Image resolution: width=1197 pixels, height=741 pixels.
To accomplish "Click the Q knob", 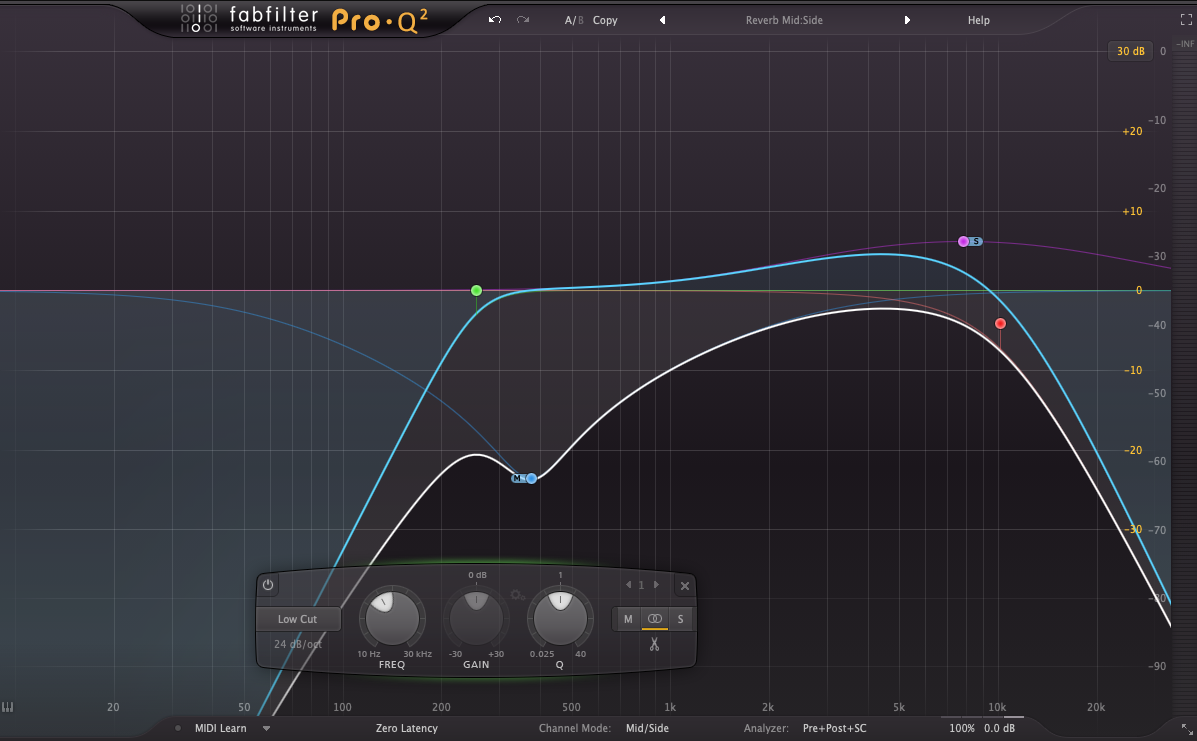I will click(560, 618).
